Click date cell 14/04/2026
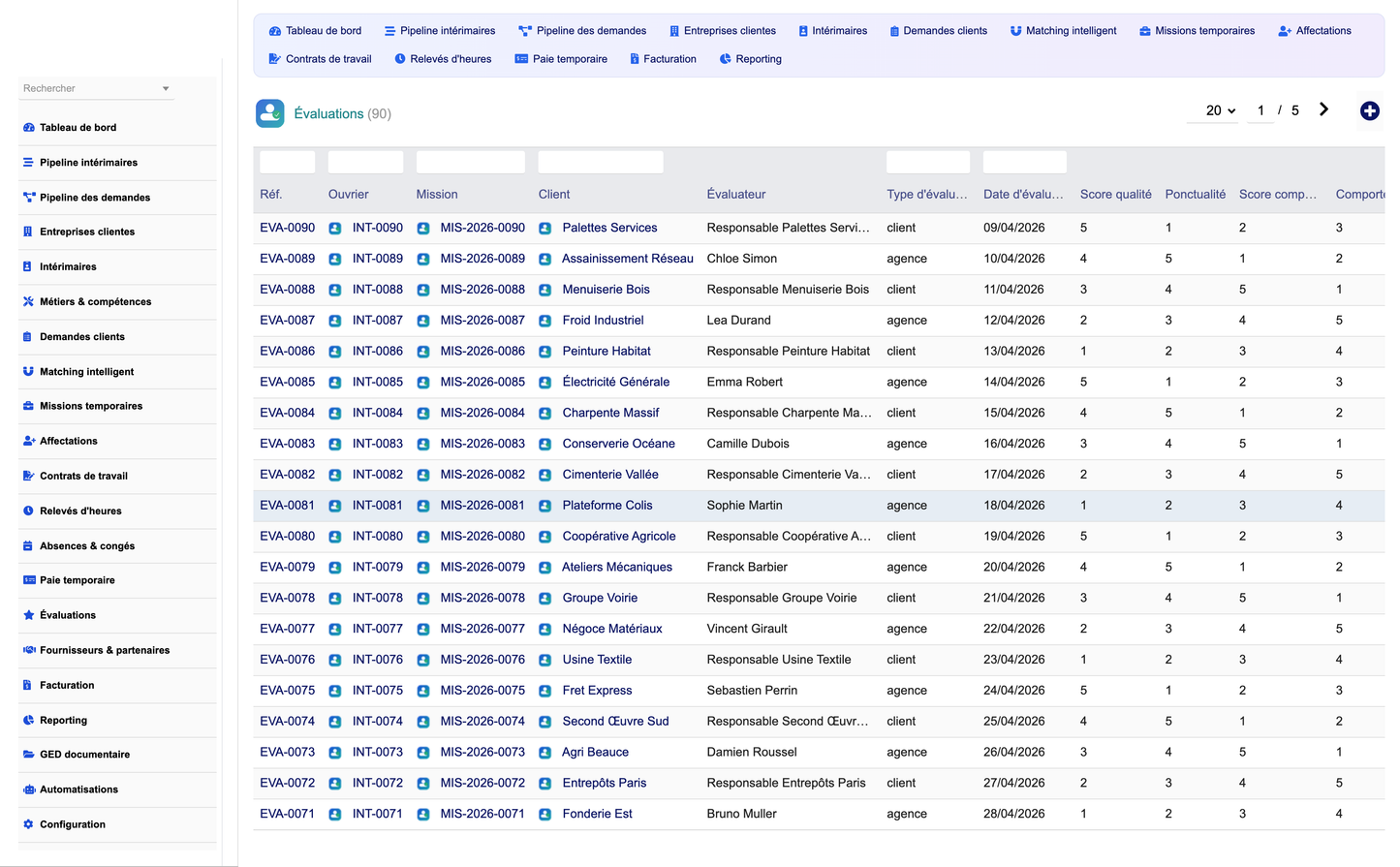 pyautogui.click(x=1013, y=382)
